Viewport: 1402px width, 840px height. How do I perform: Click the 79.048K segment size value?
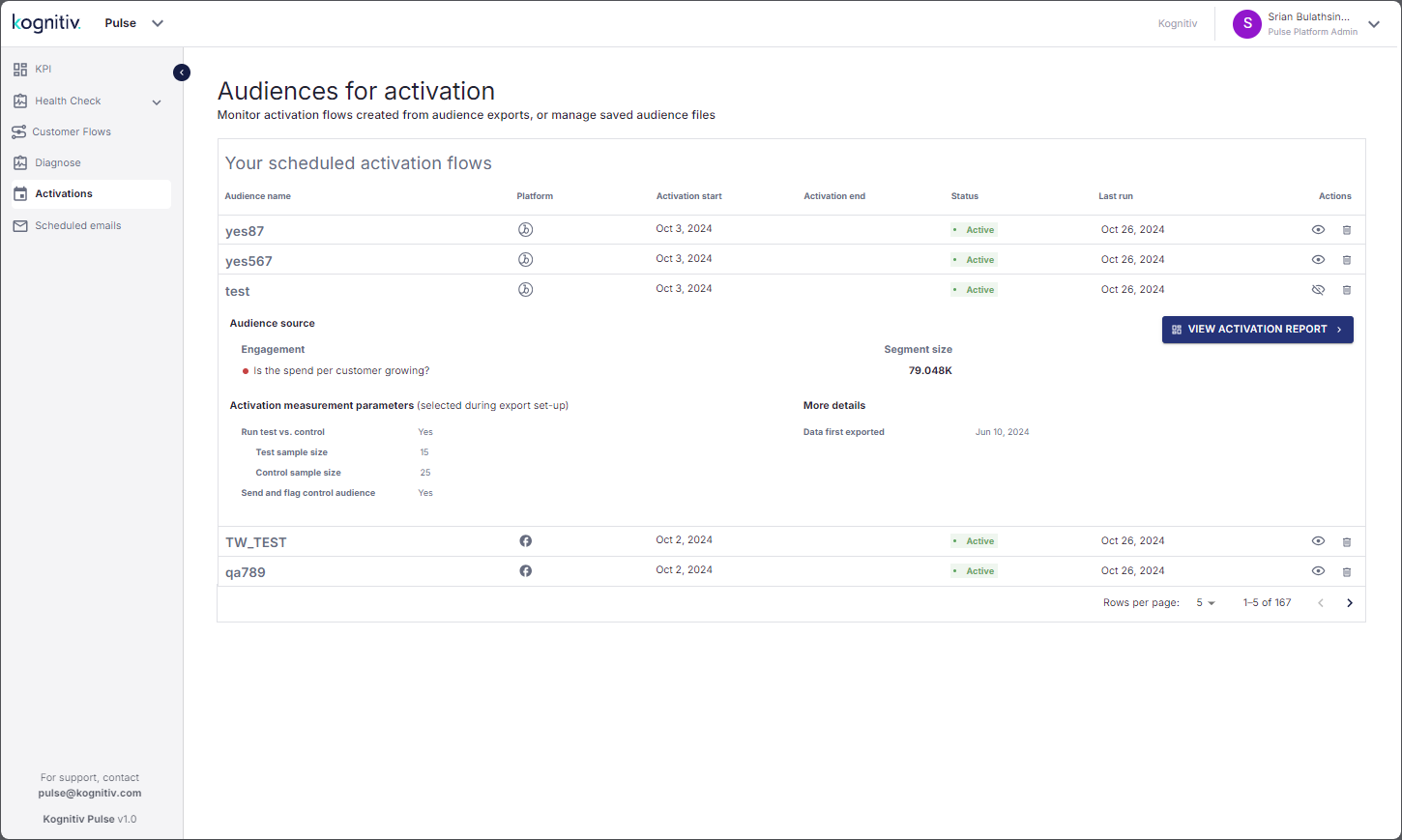pyautogui.click(x=930, y=371)
